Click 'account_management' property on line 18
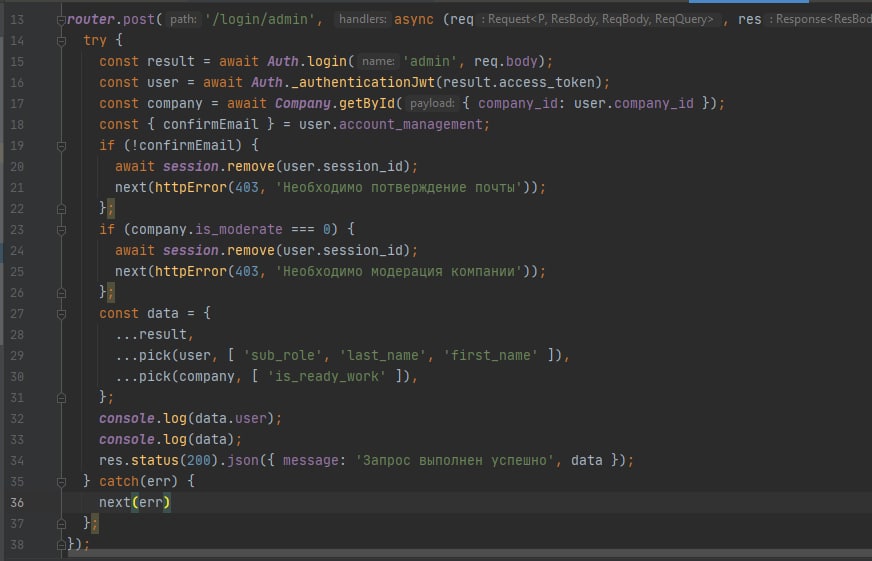This screenshot has width=872, height=561. tap(411, 125)
